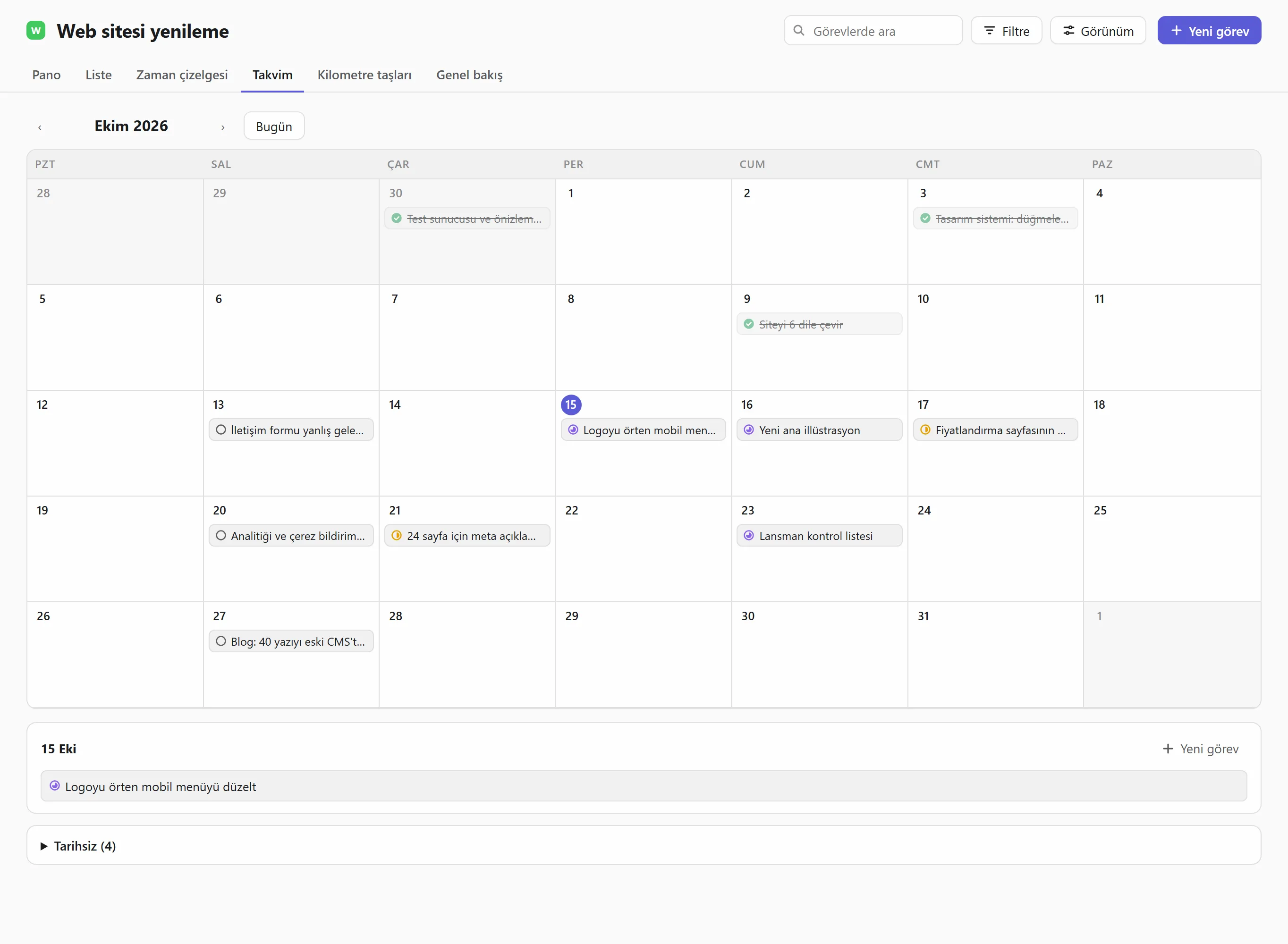Click the 'Web sitesi yenileme' project title

pos(143,31)
